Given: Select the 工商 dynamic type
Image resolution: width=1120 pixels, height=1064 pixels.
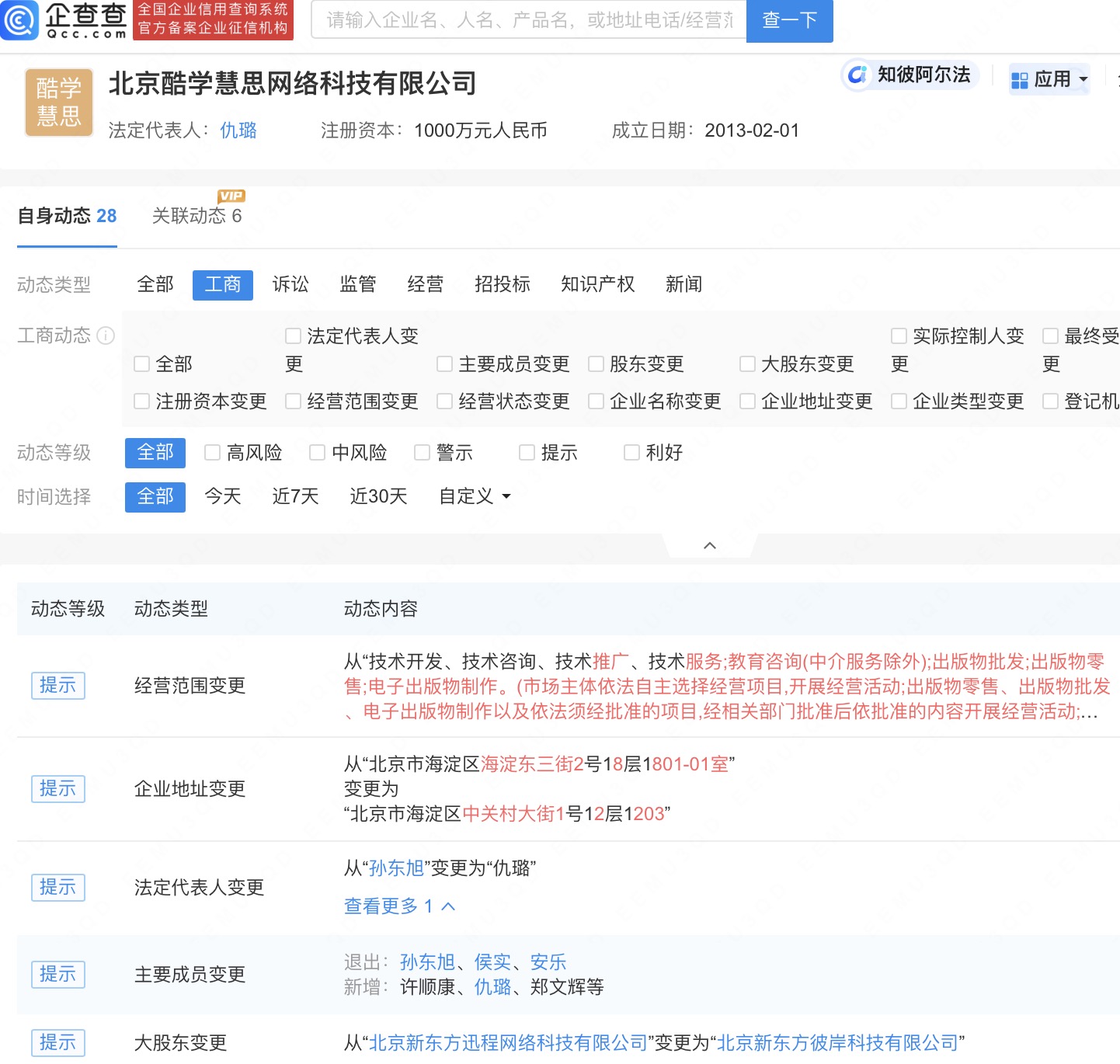Looking at the screenshot, I should [x=223, y=284].
